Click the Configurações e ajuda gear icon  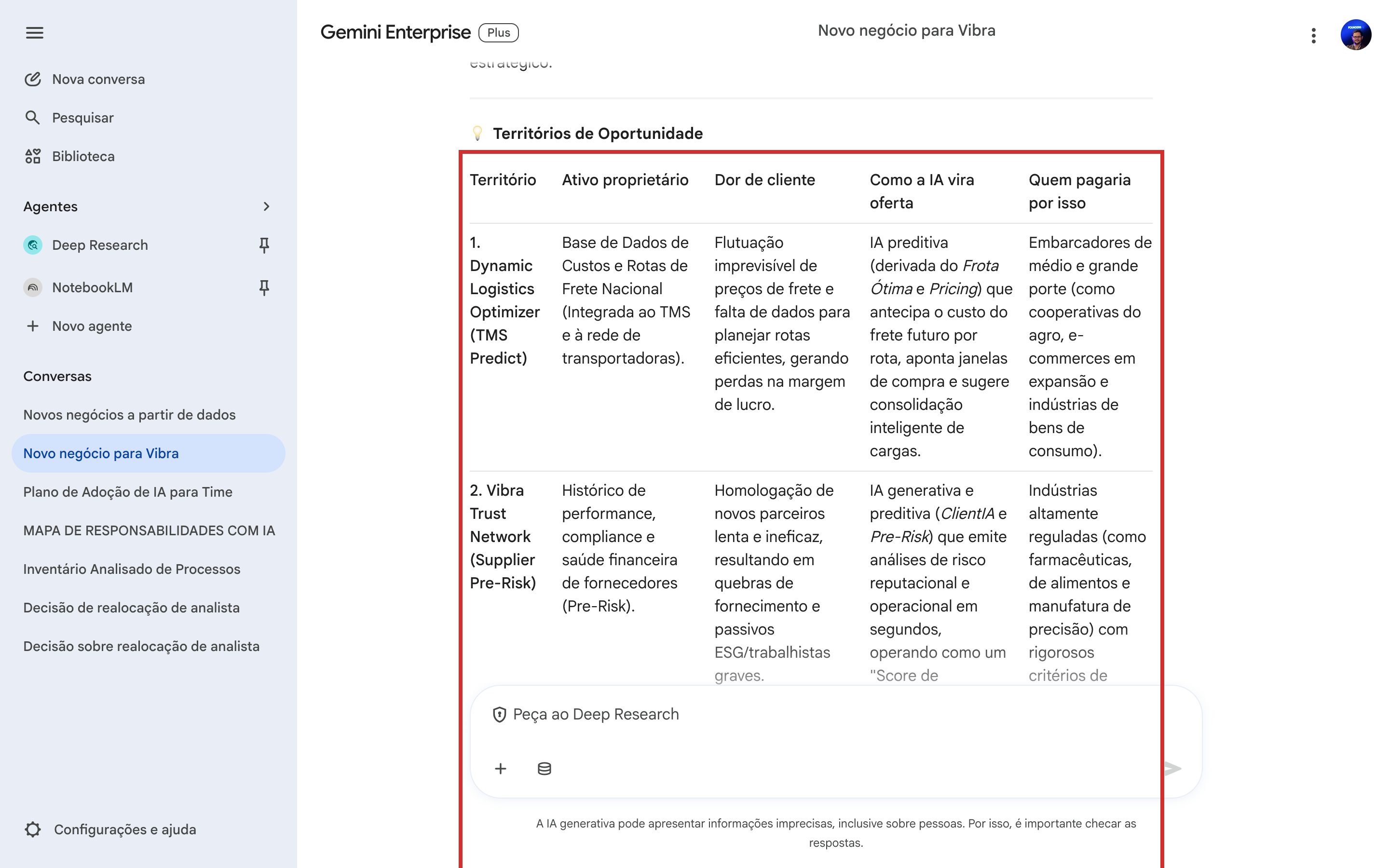tap(33, 829)
